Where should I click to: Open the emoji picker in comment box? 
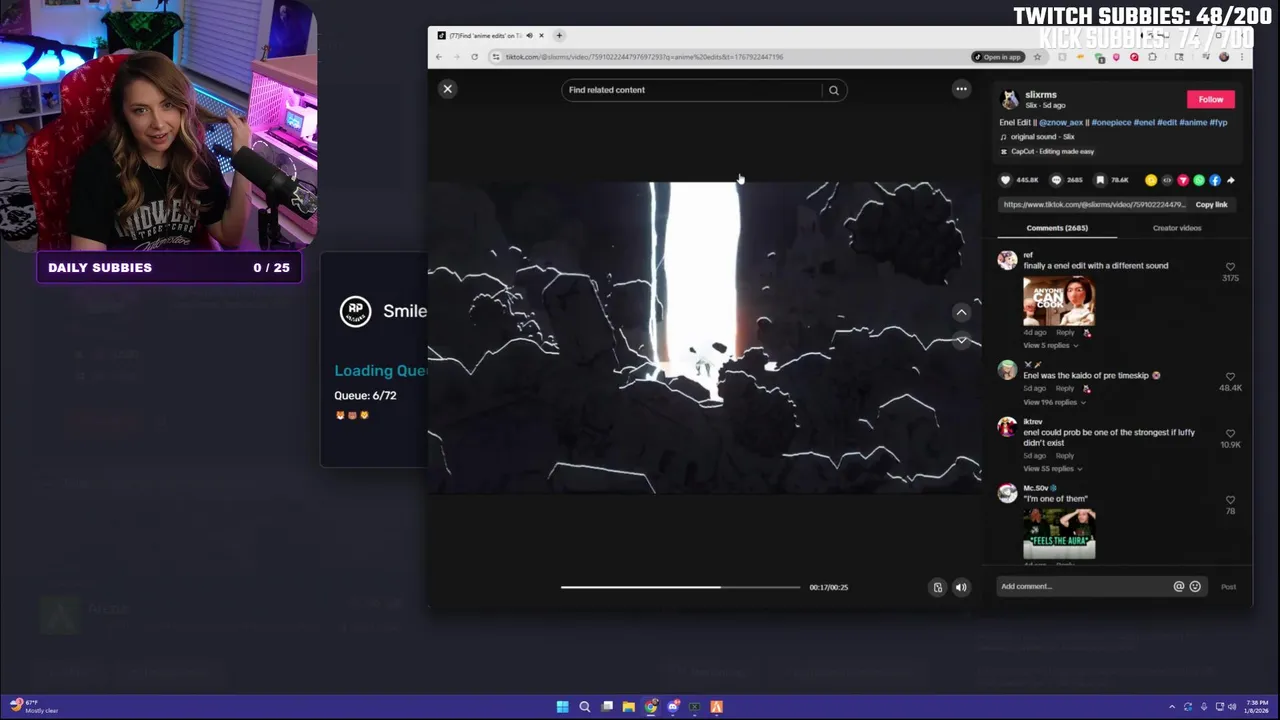click(x=1195, y=586)
